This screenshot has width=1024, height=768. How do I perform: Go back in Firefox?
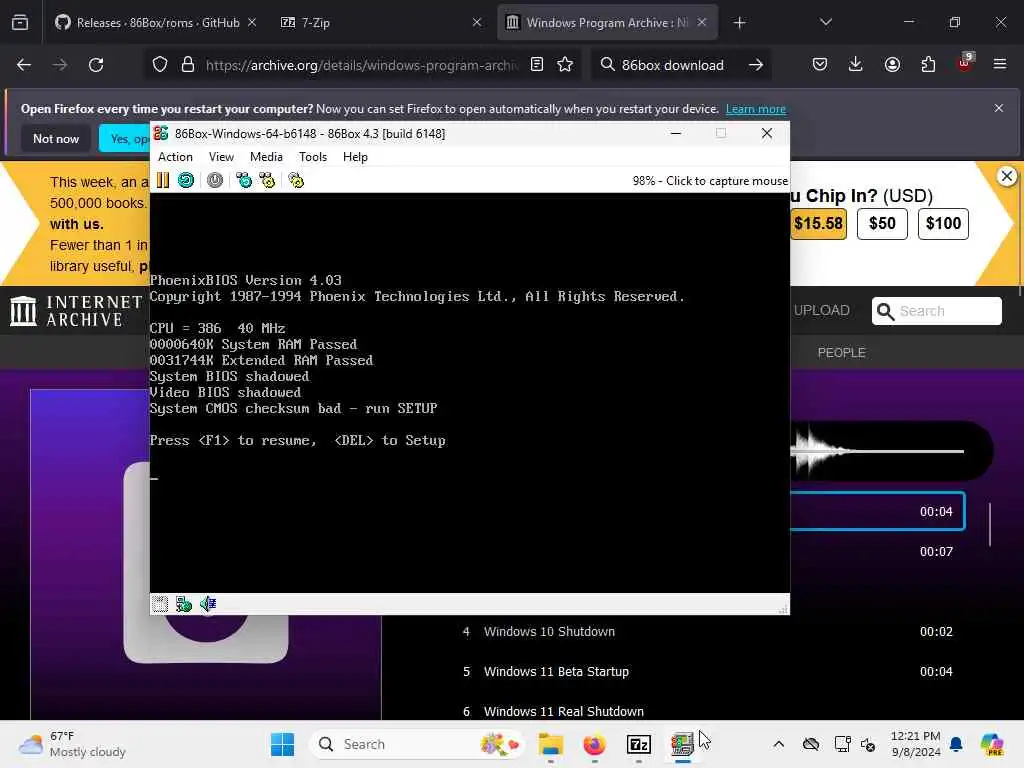(x=24, y=65)
